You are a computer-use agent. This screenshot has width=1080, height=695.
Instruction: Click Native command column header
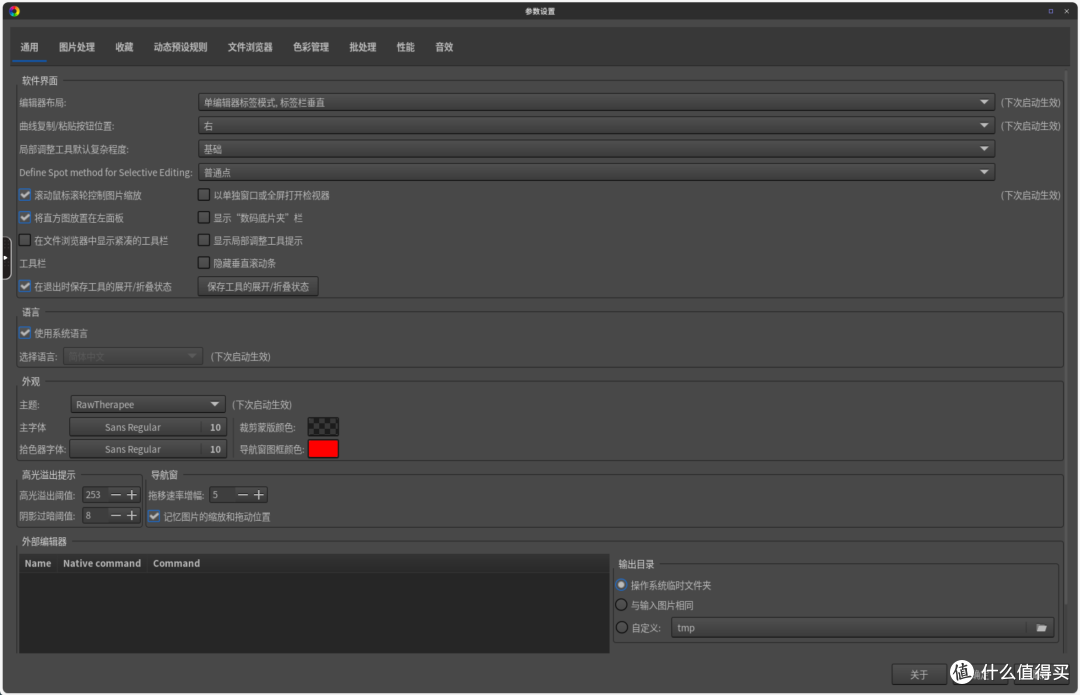(x=102, y=563)
